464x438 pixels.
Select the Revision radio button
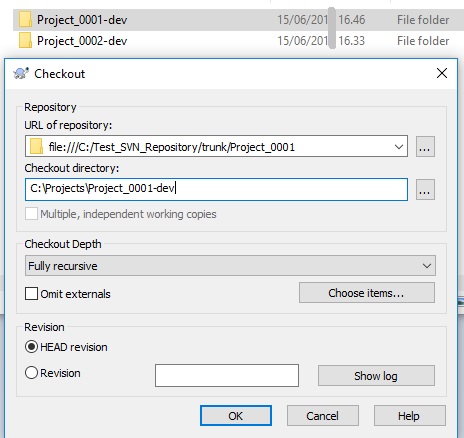[31, 373]
